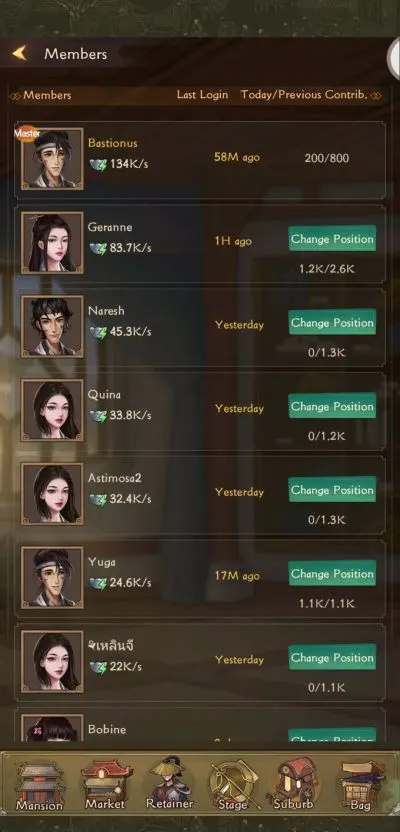Open the Stage icon in bottom bar
400x832 pixels.
(x=233, y=786)
